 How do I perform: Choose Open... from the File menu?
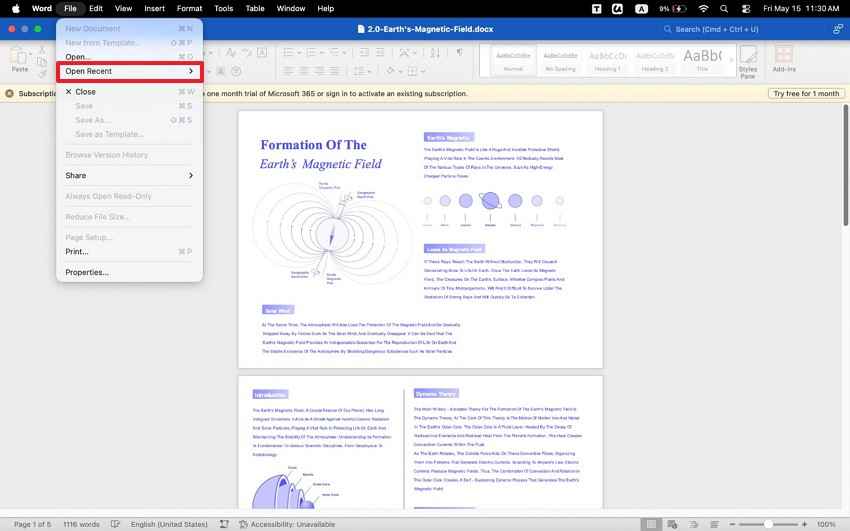pyautogui.click(x=130, y=57)
